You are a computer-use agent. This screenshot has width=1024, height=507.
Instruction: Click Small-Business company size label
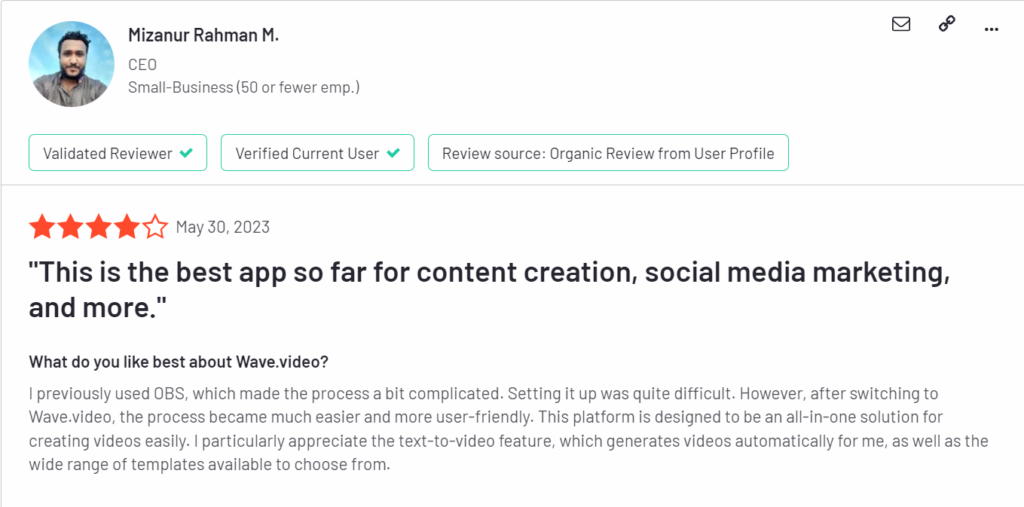point(244,87)
